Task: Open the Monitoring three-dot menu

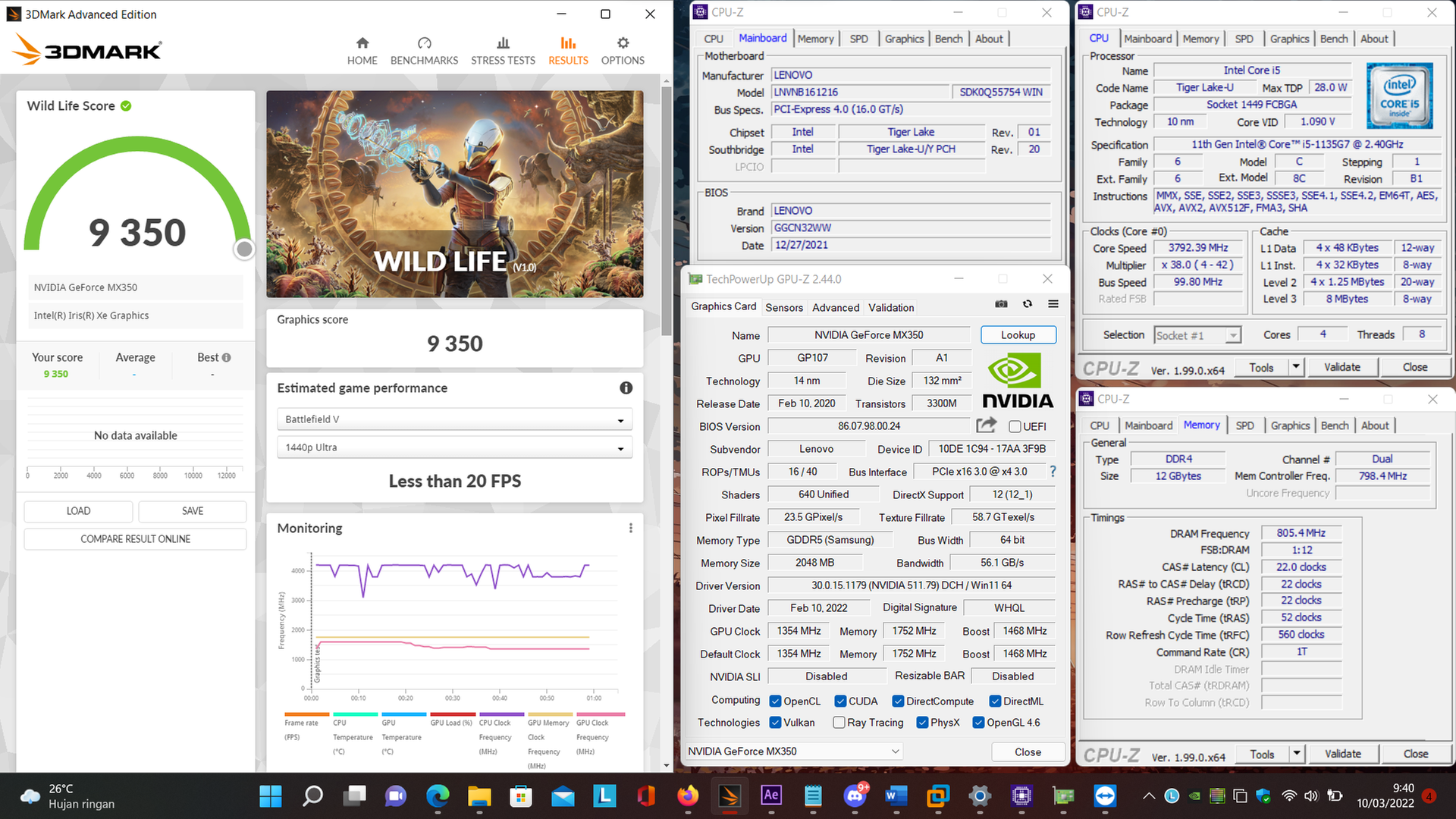Action: coord(630,528)
